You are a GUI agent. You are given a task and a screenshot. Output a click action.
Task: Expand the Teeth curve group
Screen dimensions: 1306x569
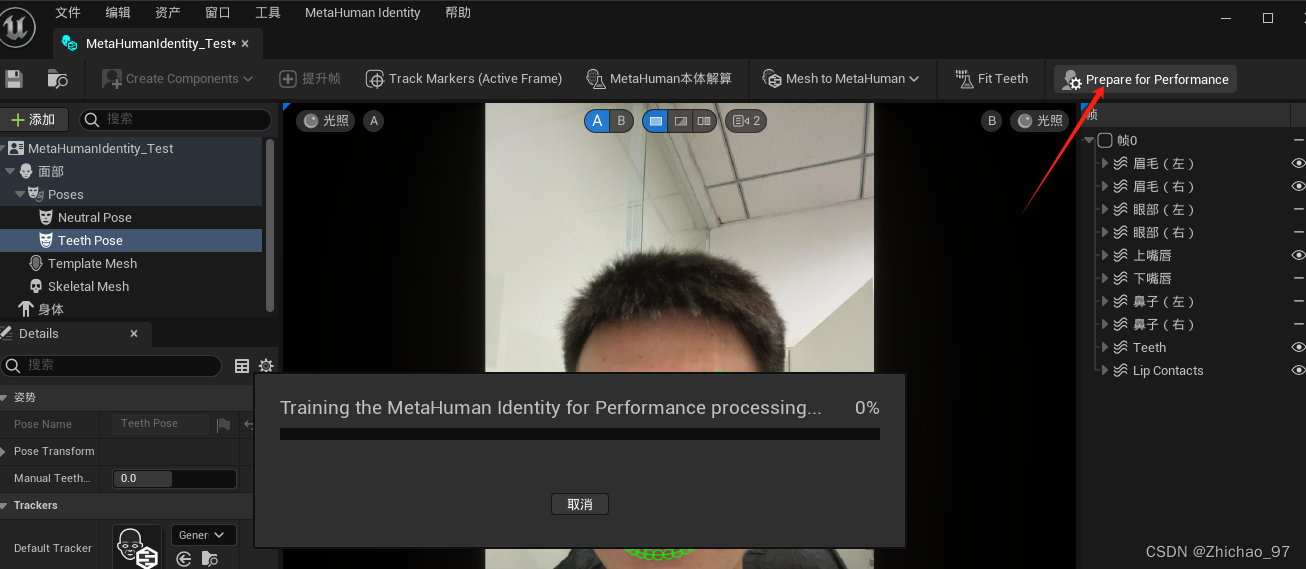click(x=1105, y=347)
